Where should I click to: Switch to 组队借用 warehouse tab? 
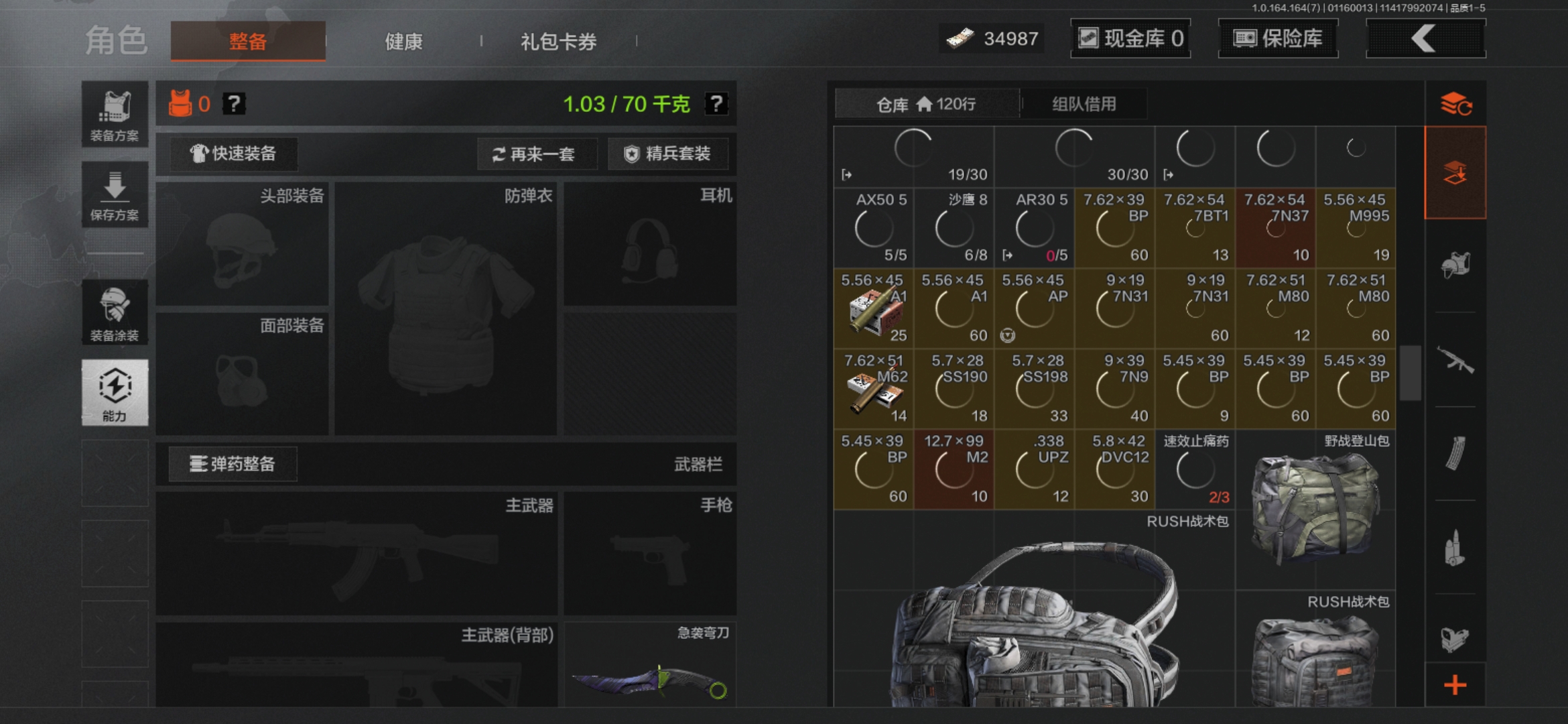1084,104
